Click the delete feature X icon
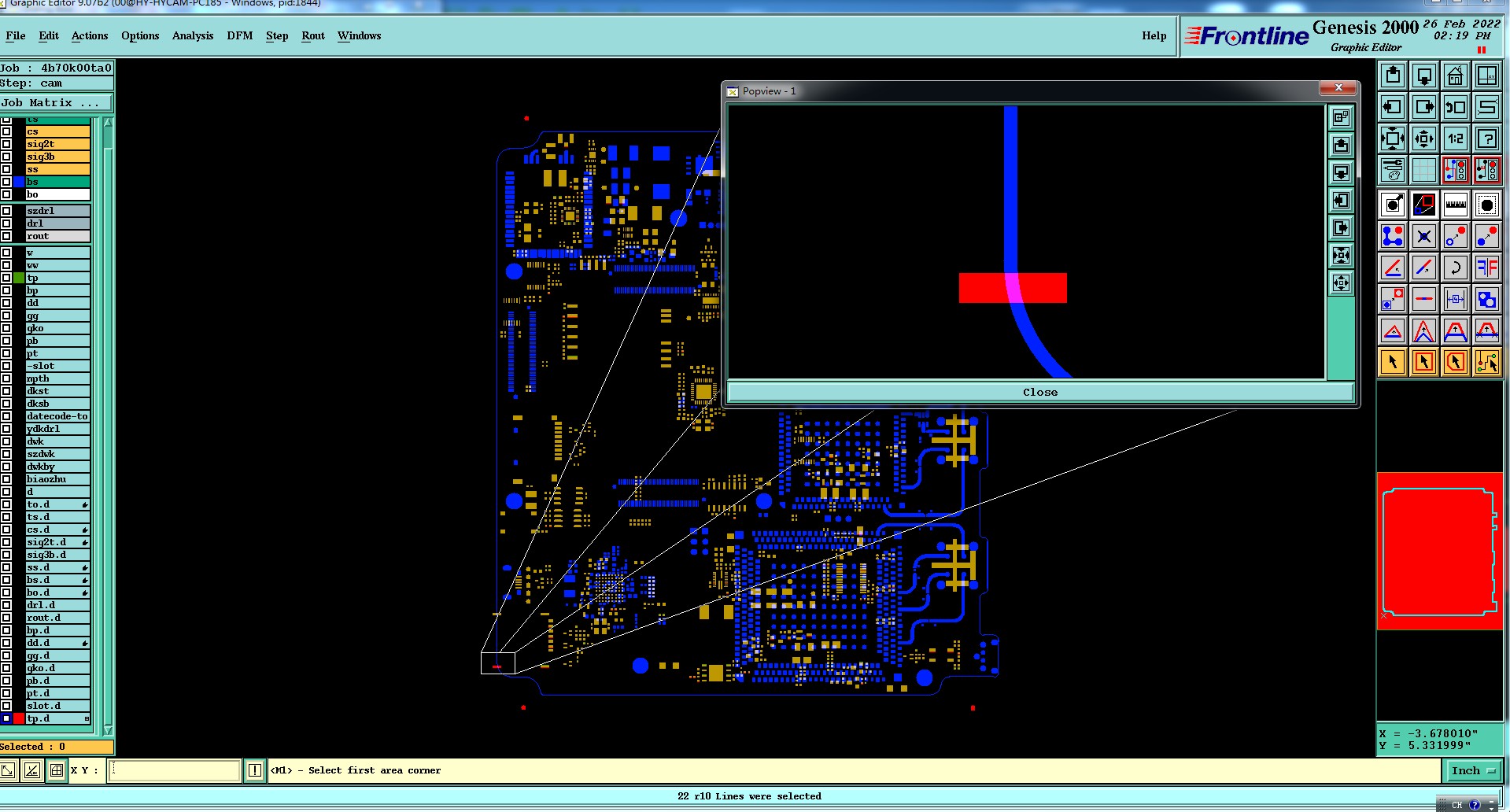This screenshot has width=1510, height=812. (1424, 236)
